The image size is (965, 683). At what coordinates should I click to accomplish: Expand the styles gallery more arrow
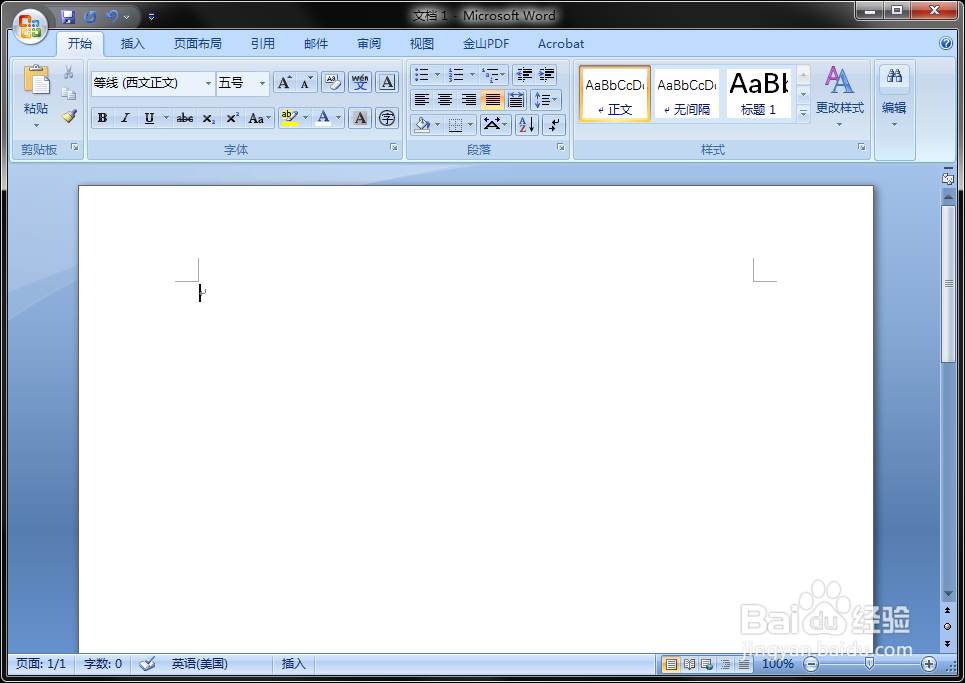tap(803, 114)
